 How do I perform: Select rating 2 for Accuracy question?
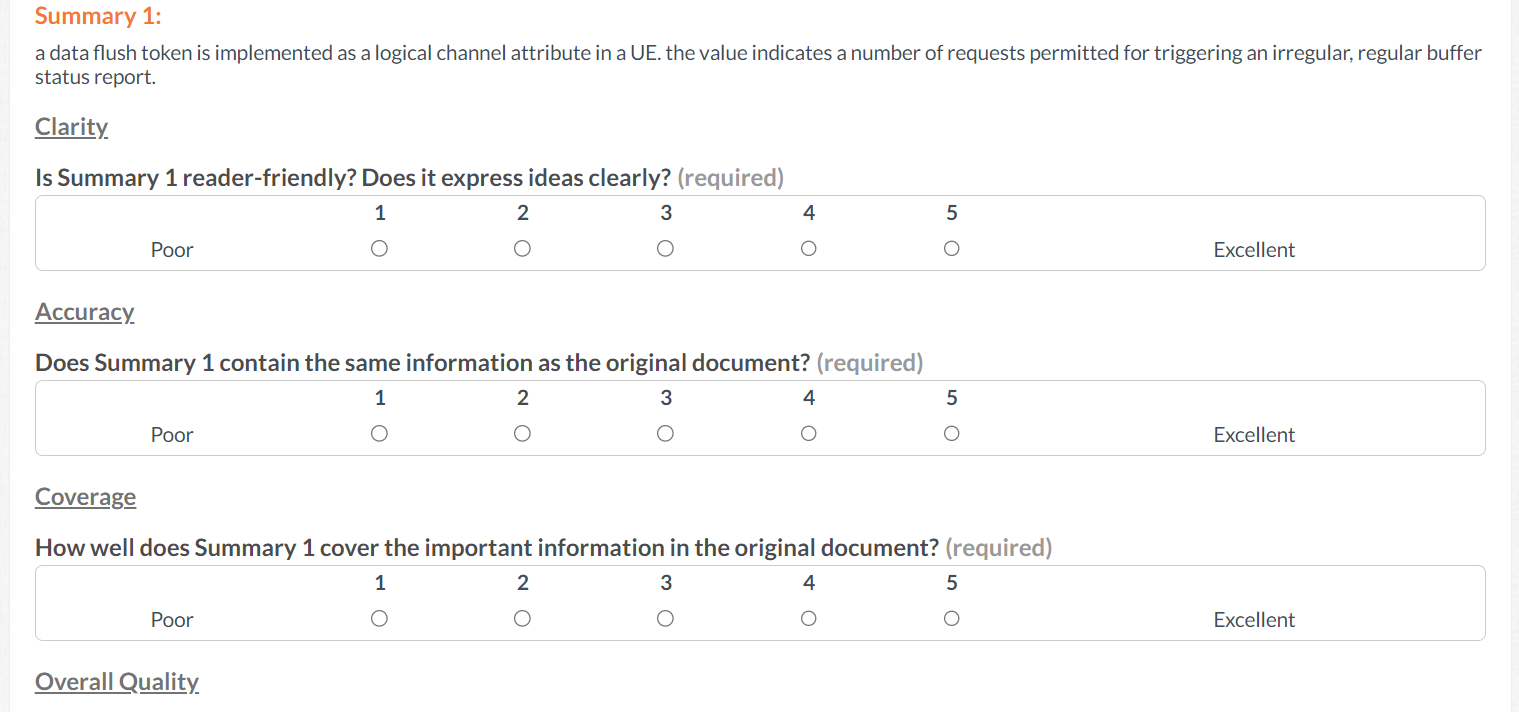(x=522, y=434)
